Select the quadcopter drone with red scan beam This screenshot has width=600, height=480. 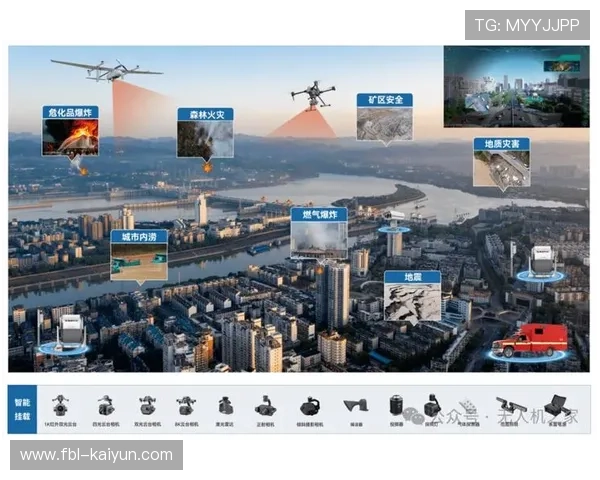[313, 94]
